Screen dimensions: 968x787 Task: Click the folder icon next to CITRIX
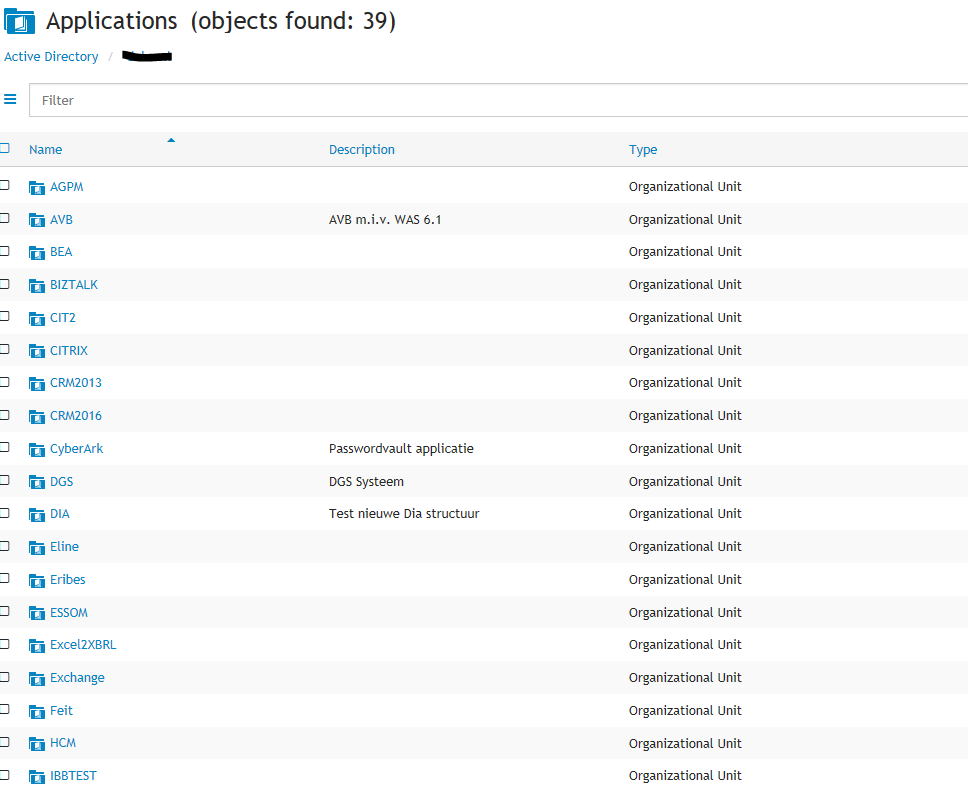[37, 351]
